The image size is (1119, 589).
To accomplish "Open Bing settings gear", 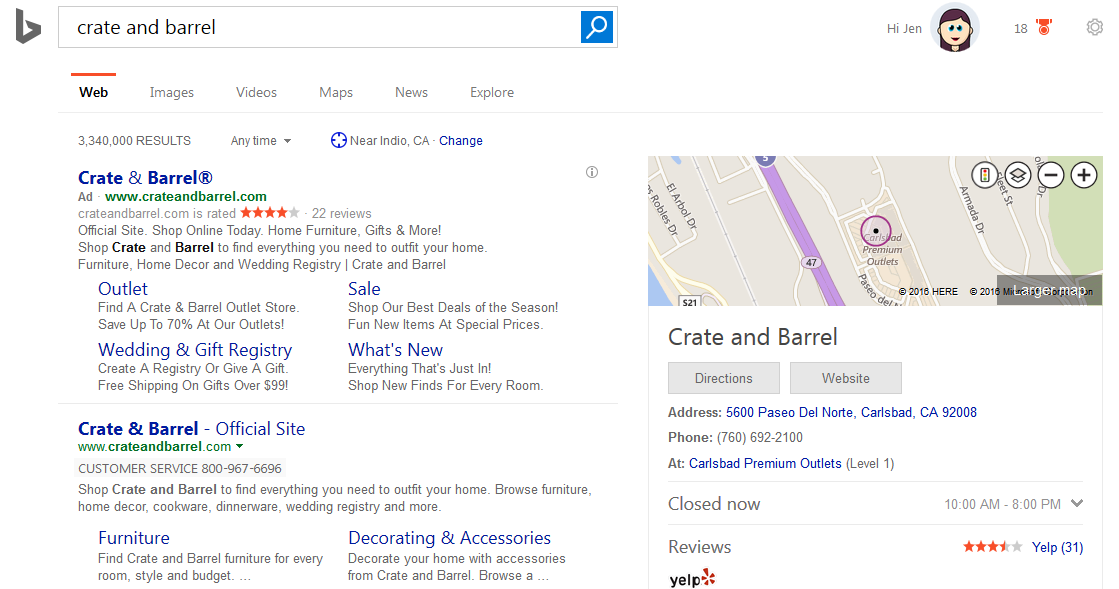I will [x=1094, y=27].
